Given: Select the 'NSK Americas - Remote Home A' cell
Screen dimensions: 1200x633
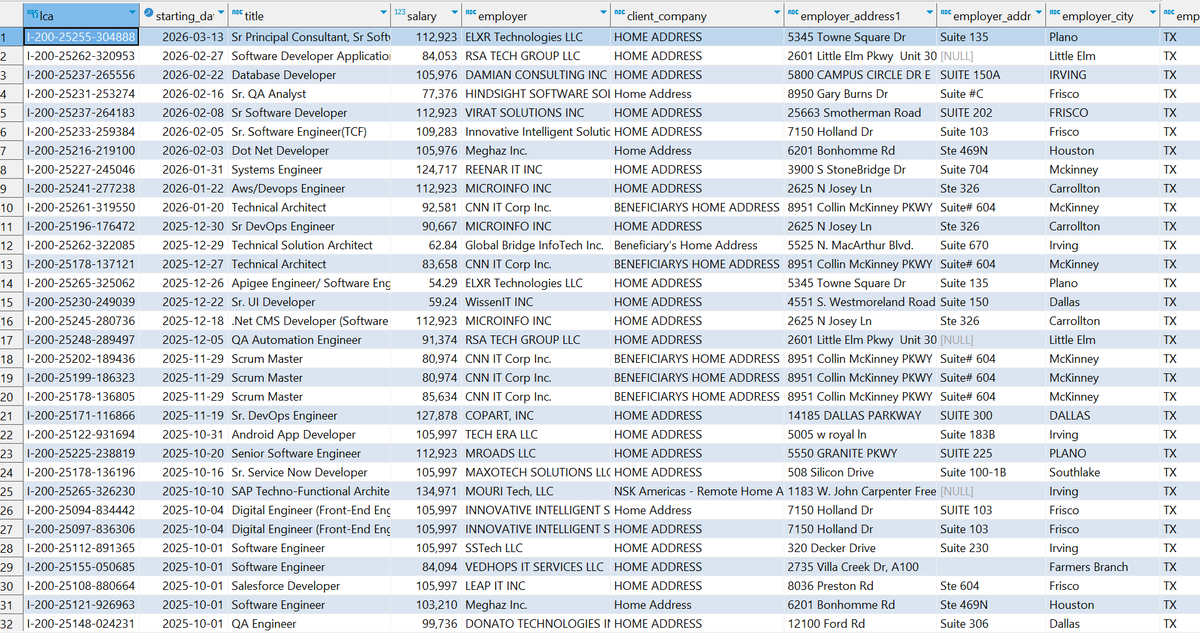Looking at the screenshot, I should point(697,491).
